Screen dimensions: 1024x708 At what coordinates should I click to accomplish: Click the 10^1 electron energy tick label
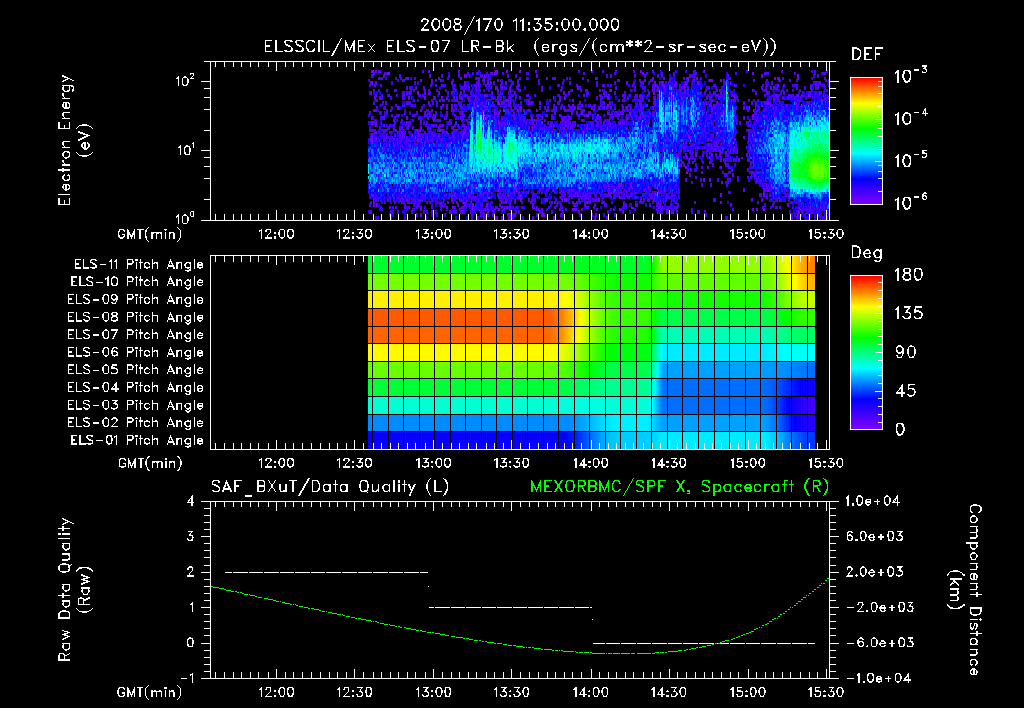(x=185, y=150)
